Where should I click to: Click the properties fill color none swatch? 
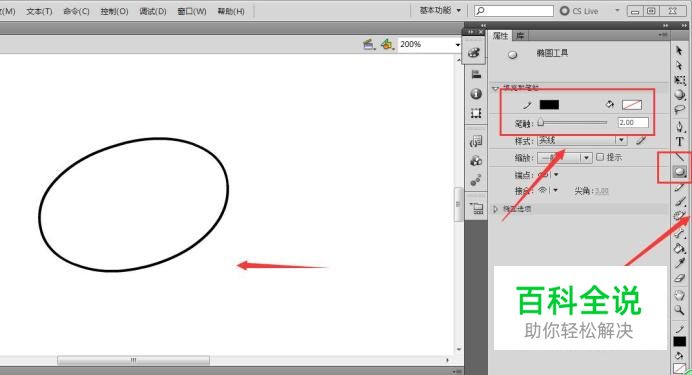tap(632, 105)
